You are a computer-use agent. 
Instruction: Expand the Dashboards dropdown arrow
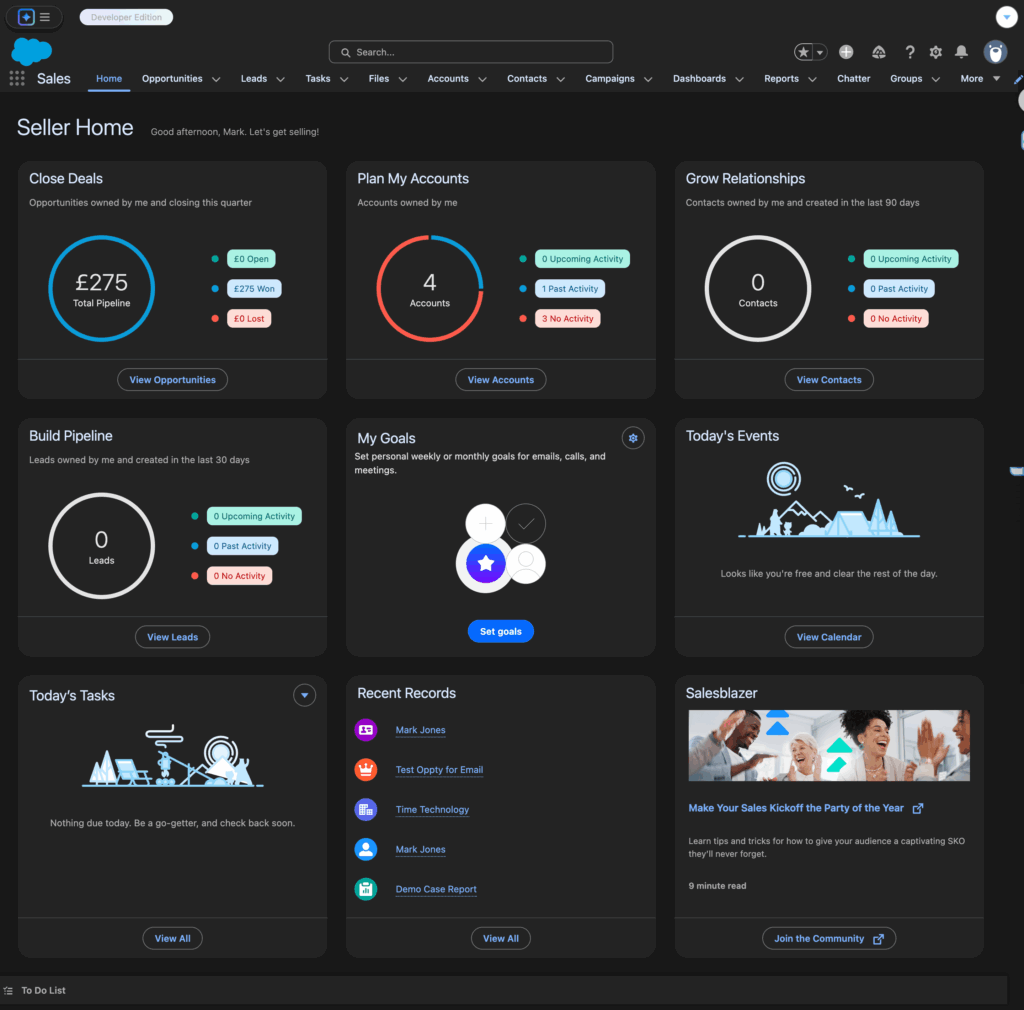(x=738, y=78)
